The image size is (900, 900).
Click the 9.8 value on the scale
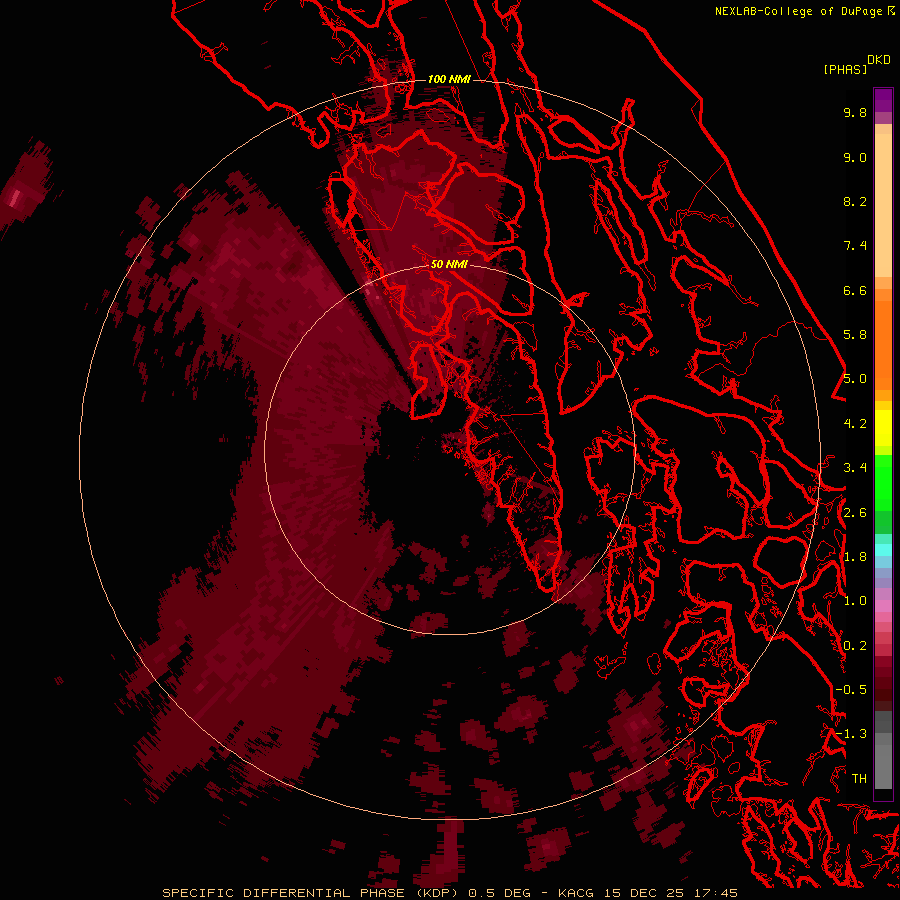point(855,112)
